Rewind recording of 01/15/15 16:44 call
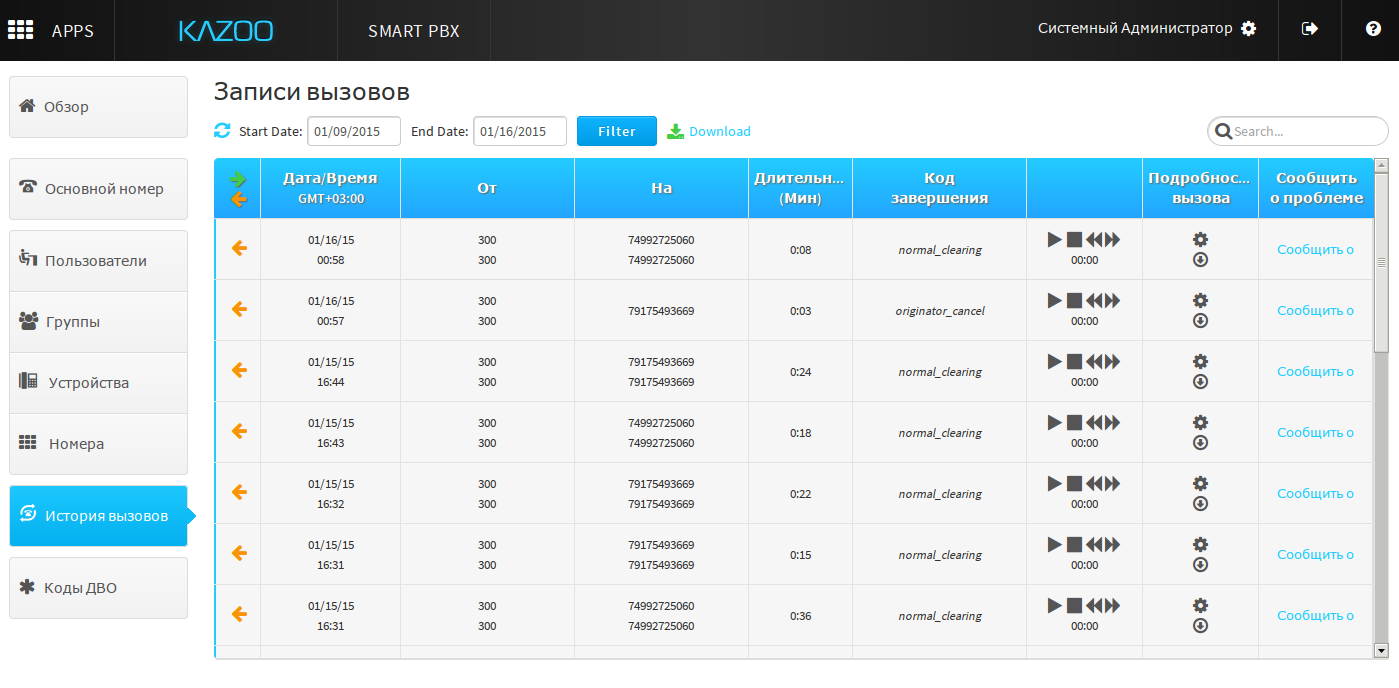Screen dimensions: 1399x688 [x=1094, y=362]
